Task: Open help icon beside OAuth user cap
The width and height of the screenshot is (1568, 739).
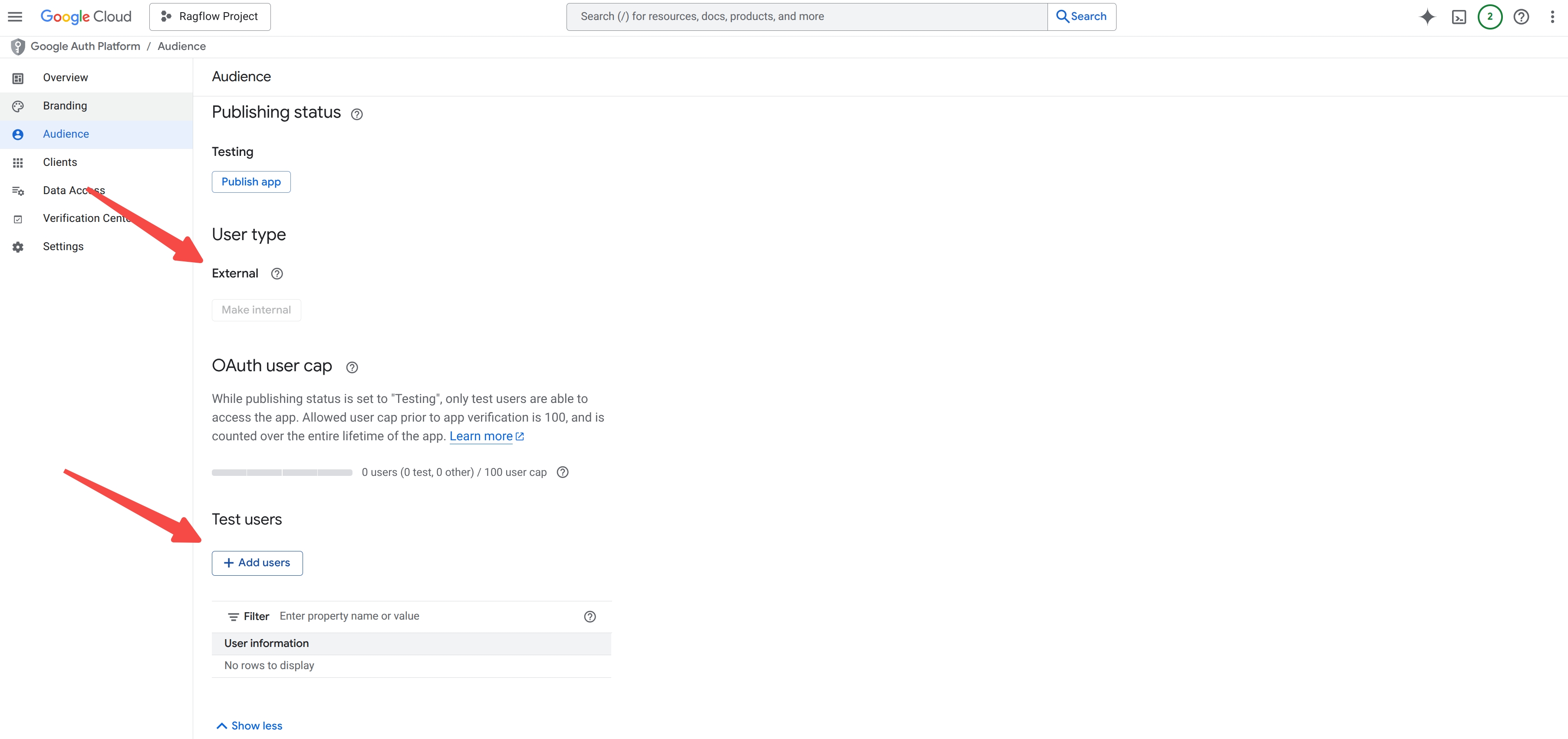Action: (352, 368)
